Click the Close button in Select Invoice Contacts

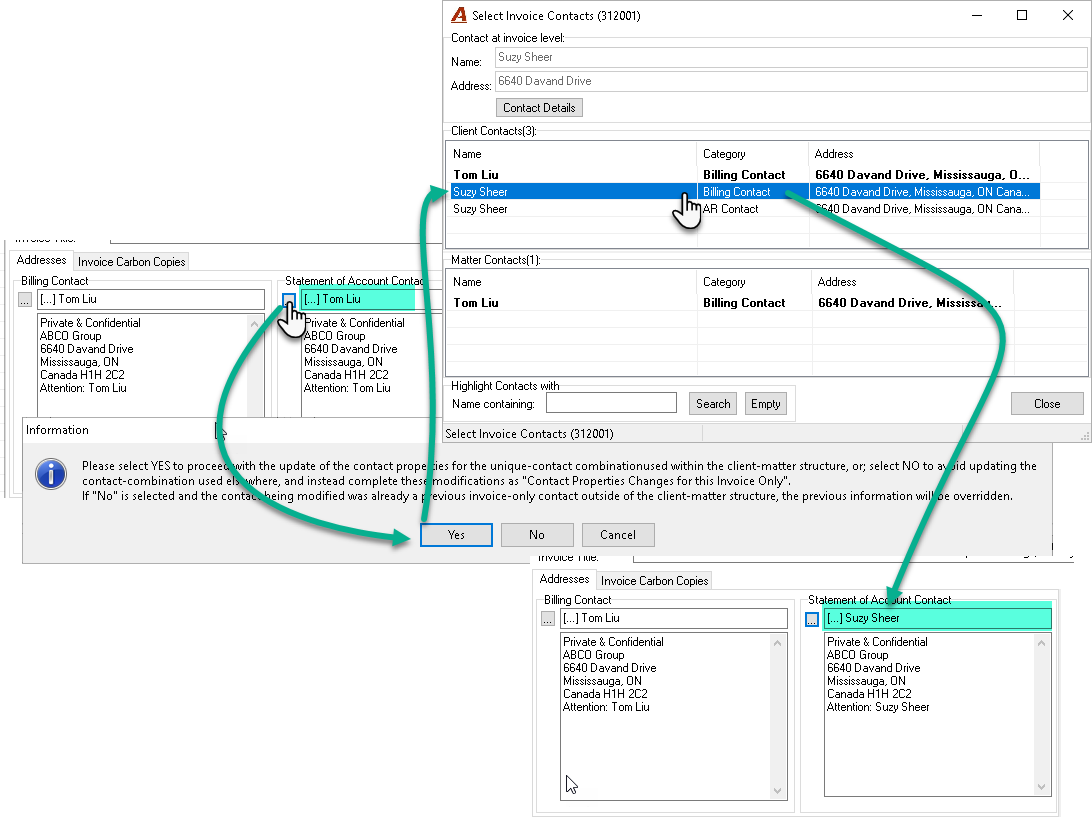pos(1047,404)
